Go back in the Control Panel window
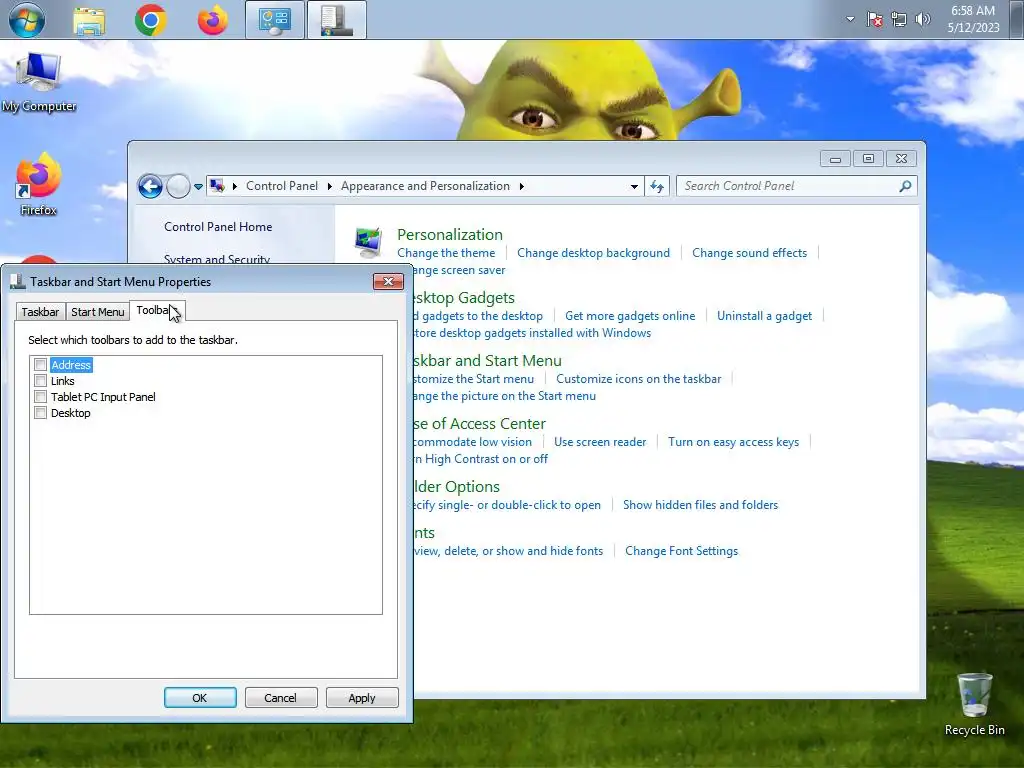 (x=150, y=187)
